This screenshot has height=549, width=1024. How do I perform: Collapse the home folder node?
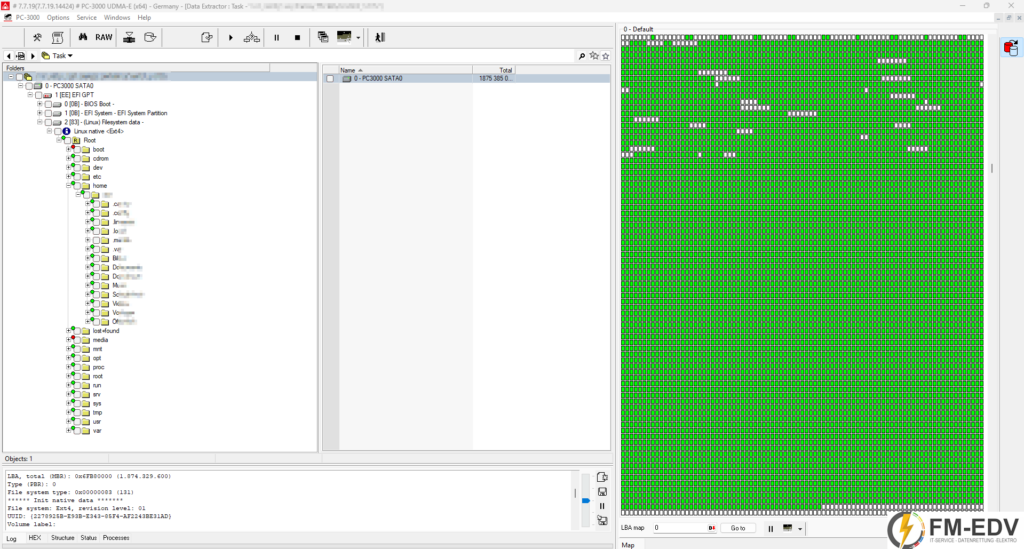point(68,186)
